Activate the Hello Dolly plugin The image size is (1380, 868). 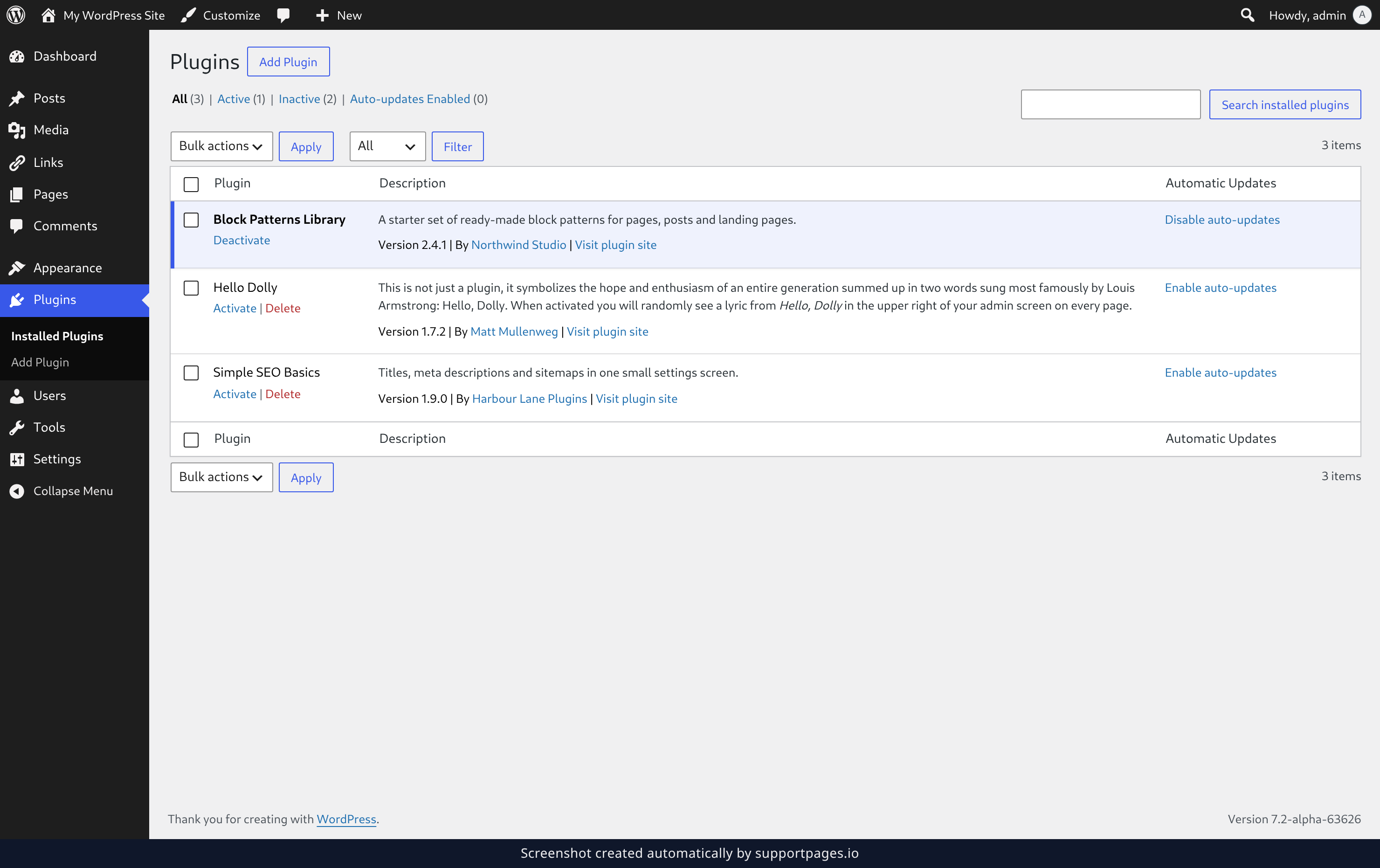[235, 308]
